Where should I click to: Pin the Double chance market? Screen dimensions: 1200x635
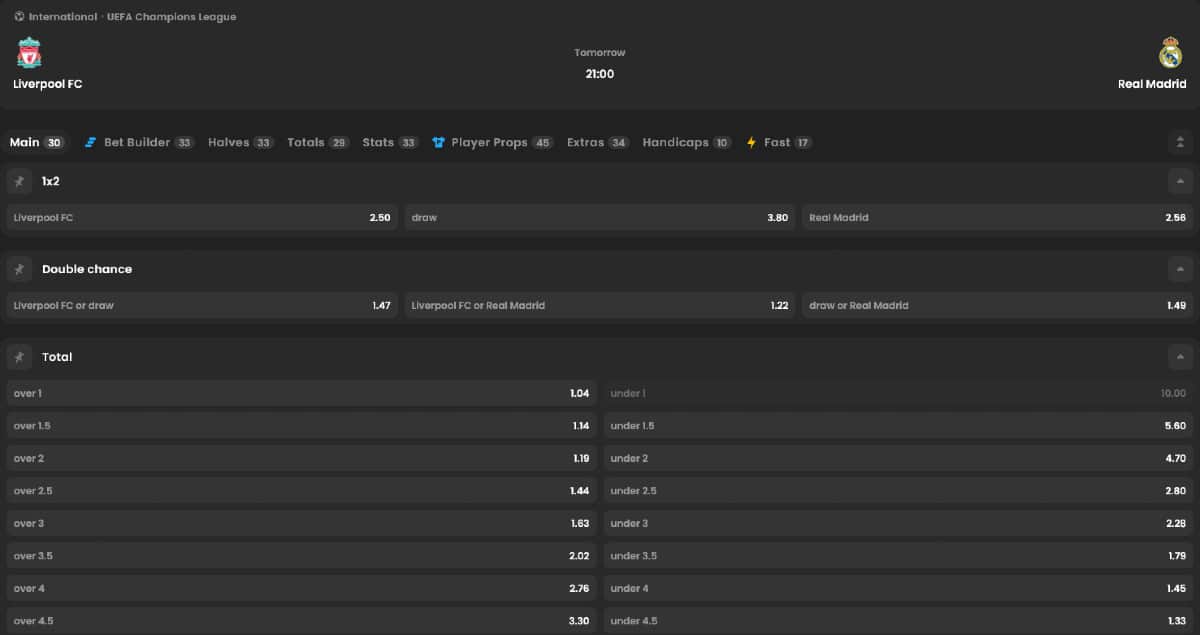[x=19, y=269]
